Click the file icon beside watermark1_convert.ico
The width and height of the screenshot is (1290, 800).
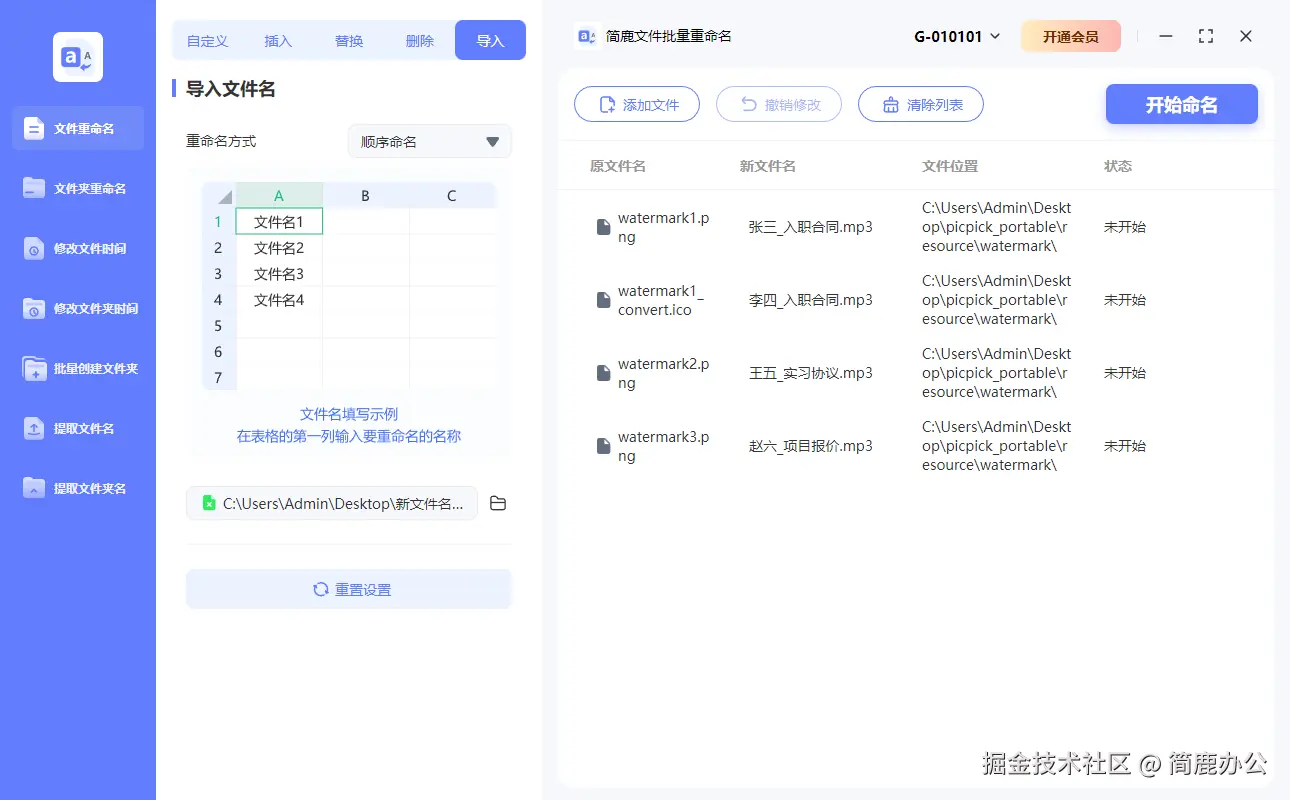(x=603, y=300)
